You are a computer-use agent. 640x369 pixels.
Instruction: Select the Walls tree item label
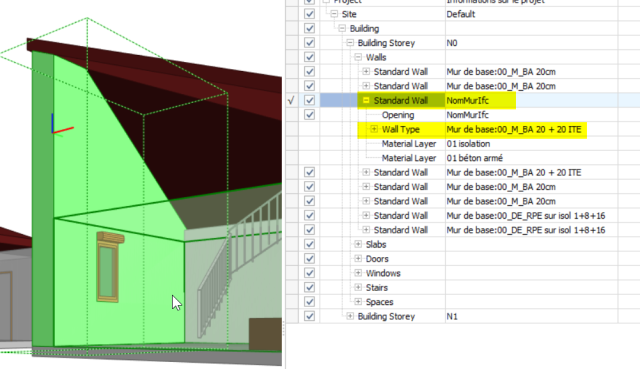[x=376, y=57]
